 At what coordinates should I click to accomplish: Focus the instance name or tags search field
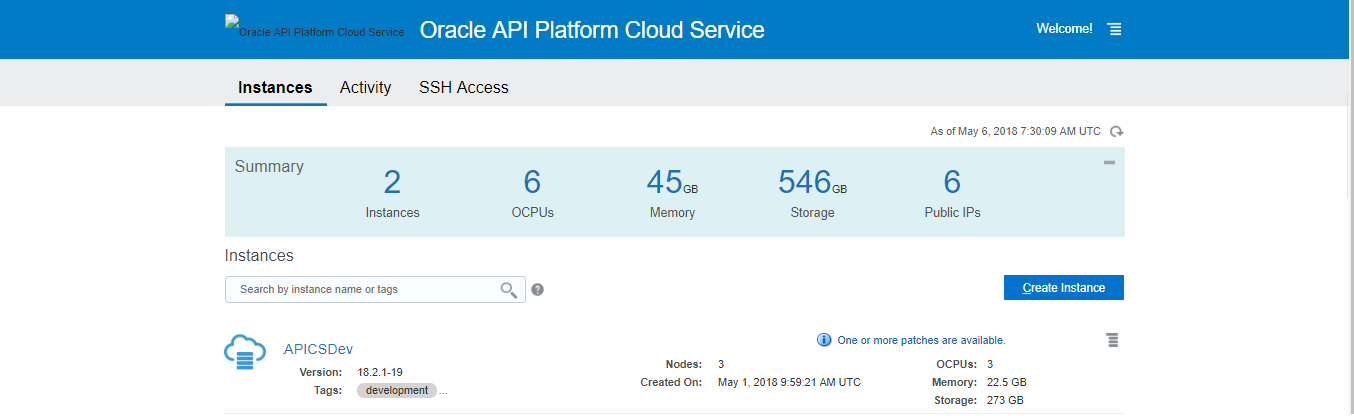coord(375,290)
